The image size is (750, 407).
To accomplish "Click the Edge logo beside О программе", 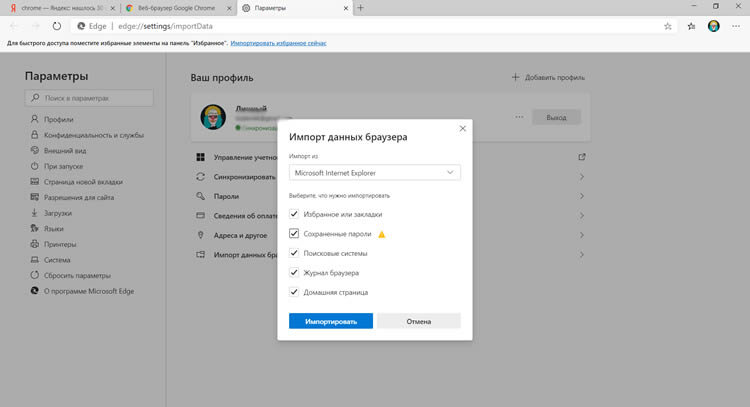I will pyautogui.click(x=34, y=291).
